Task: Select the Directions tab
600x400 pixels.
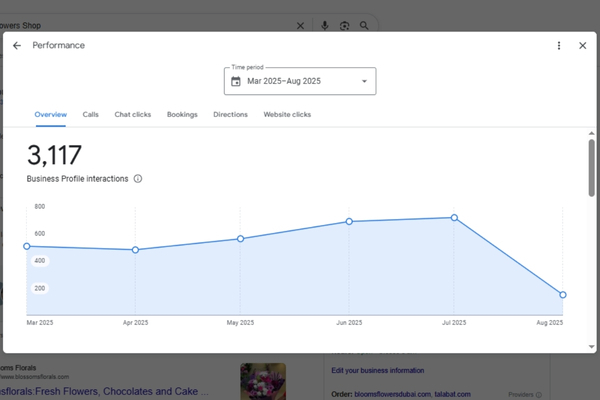Action: (x=230, y=115)
